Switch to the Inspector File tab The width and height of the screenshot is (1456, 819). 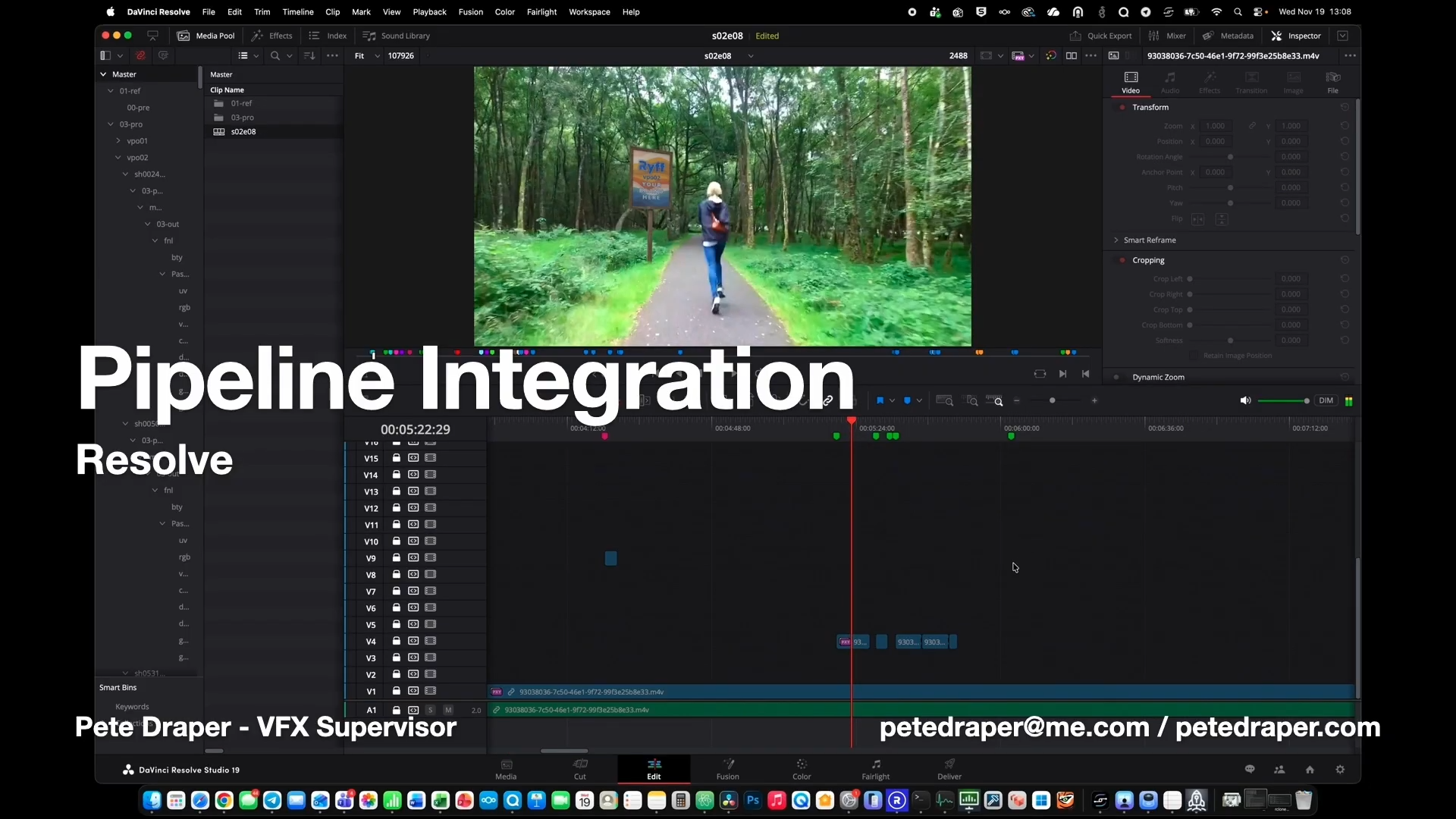click(x=1332, y=82)
